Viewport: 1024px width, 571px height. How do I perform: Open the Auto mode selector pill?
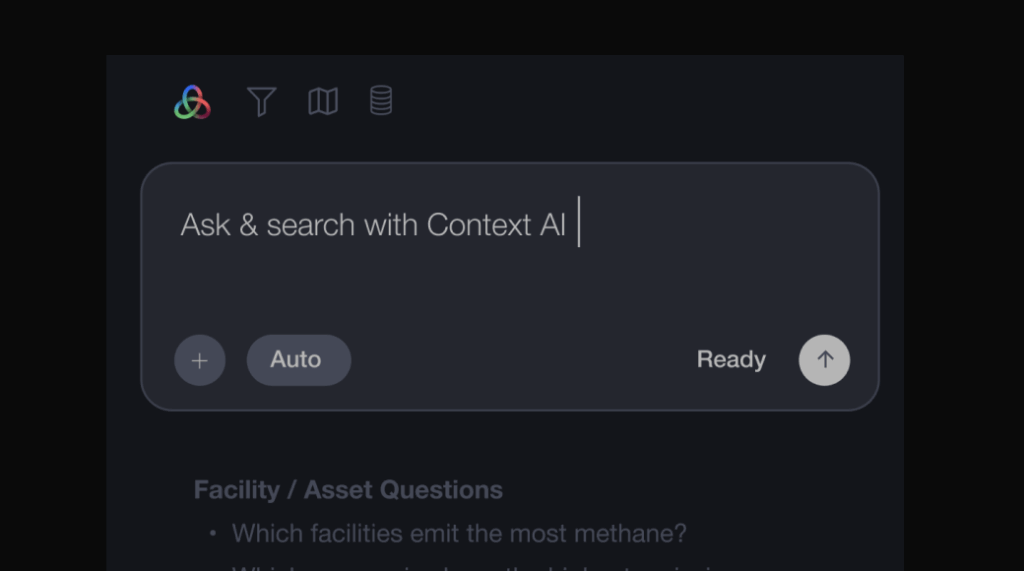(298, 360)
